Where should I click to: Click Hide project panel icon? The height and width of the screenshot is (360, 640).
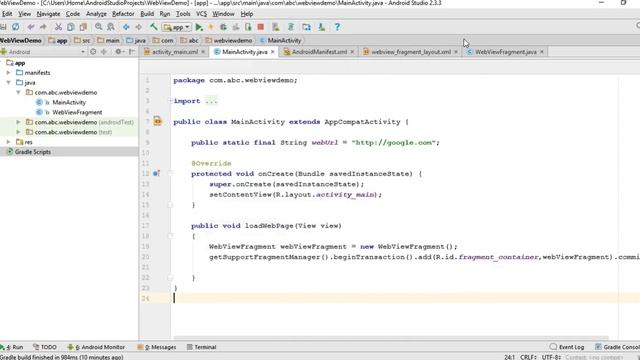point(131,52)
